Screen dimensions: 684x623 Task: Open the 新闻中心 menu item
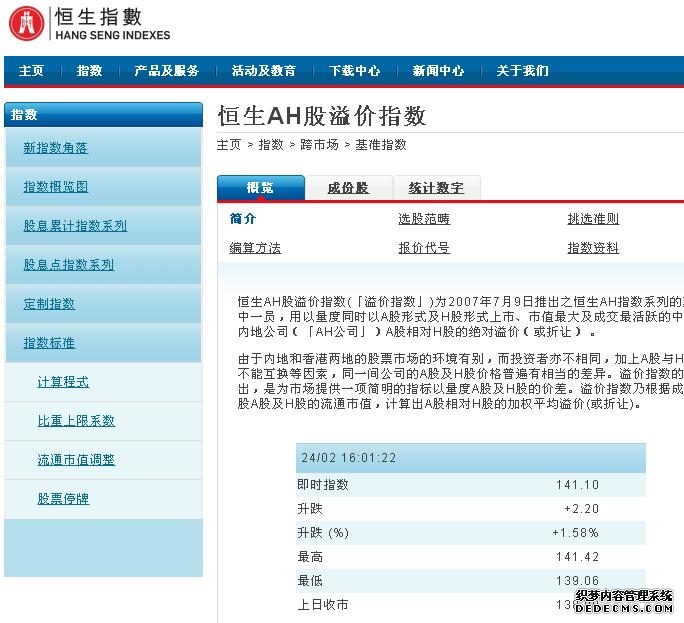point(438,71)
